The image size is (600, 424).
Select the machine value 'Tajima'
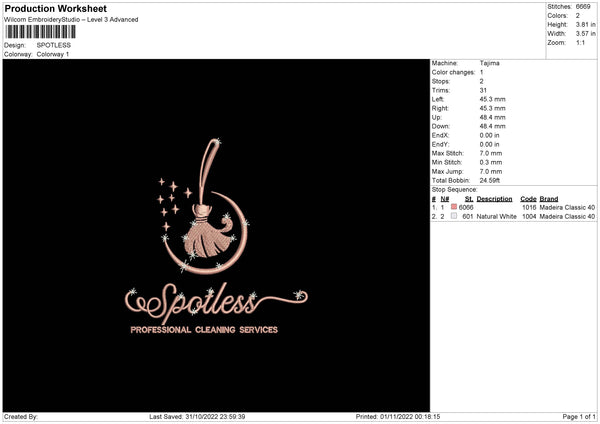(x=489, y=63)
